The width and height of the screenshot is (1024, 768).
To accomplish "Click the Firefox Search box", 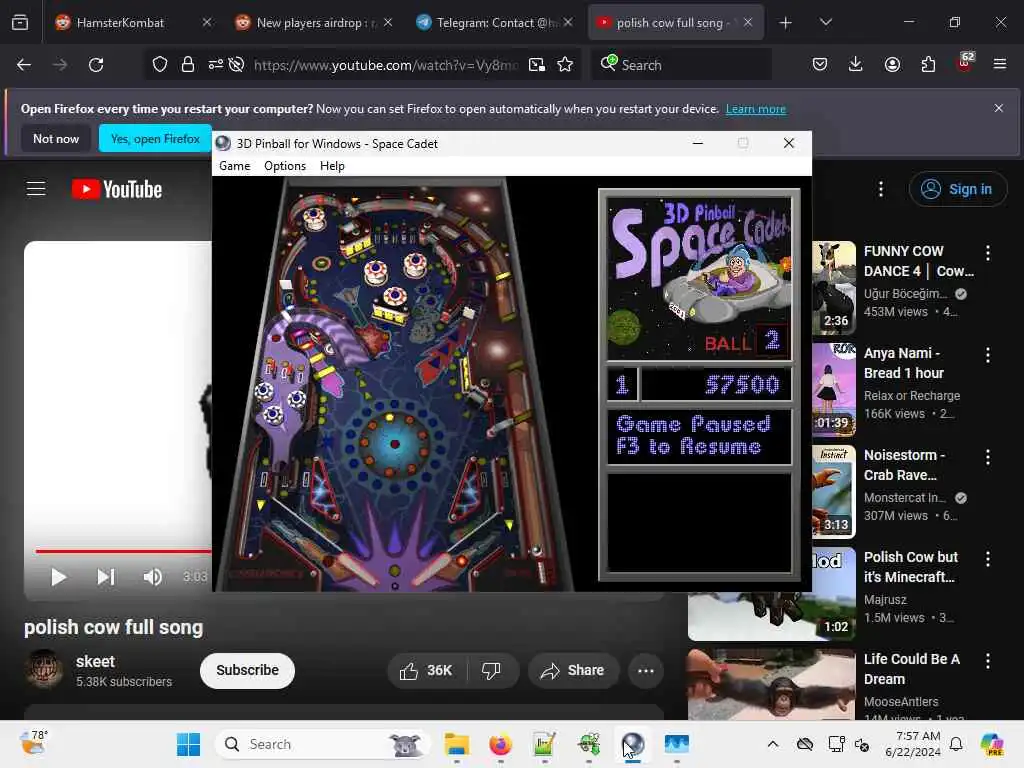I will 682,65.
